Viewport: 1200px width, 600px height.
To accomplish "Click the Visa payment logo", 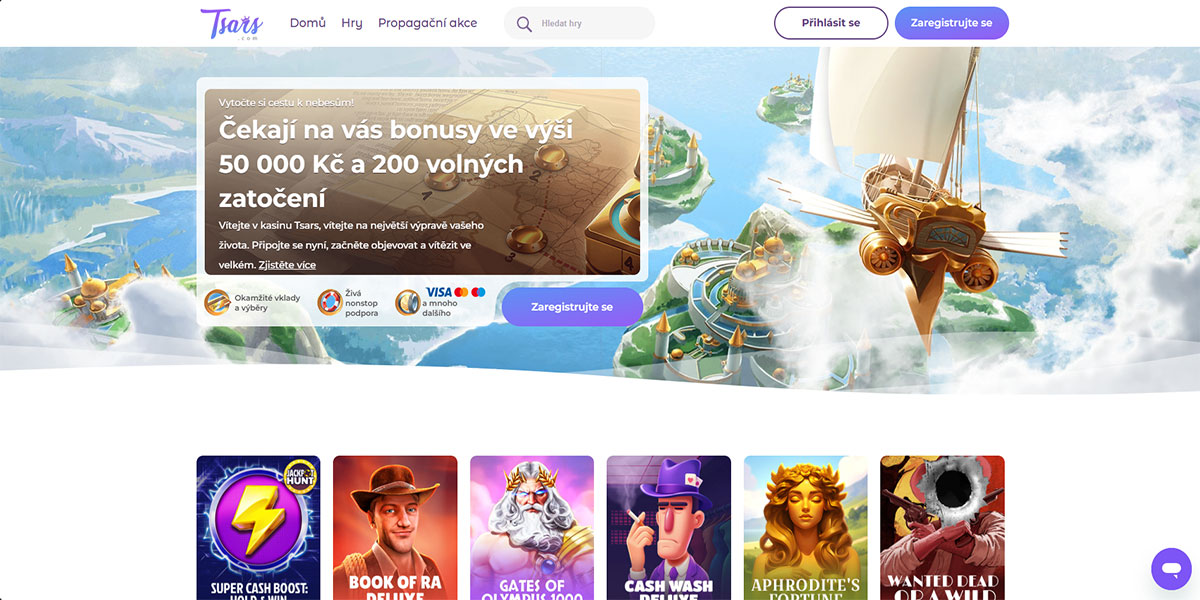I will [x=439, y=292].
